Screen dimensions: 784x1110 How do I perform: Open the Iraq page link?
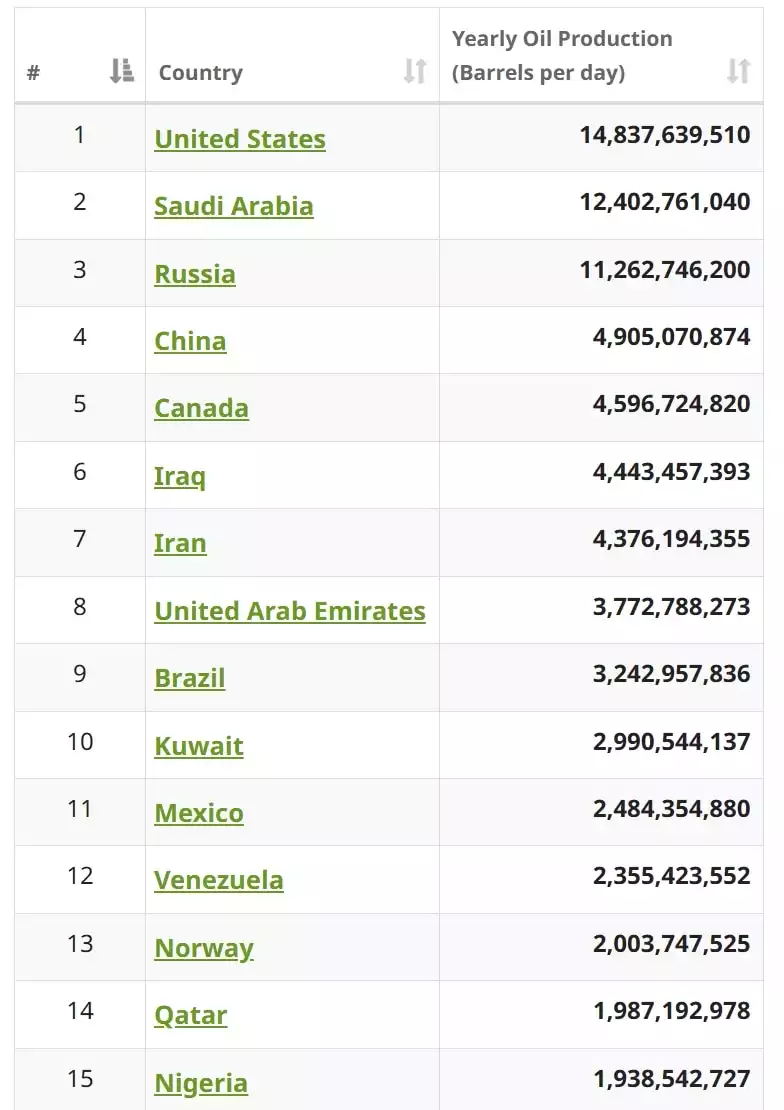point(180,475)
